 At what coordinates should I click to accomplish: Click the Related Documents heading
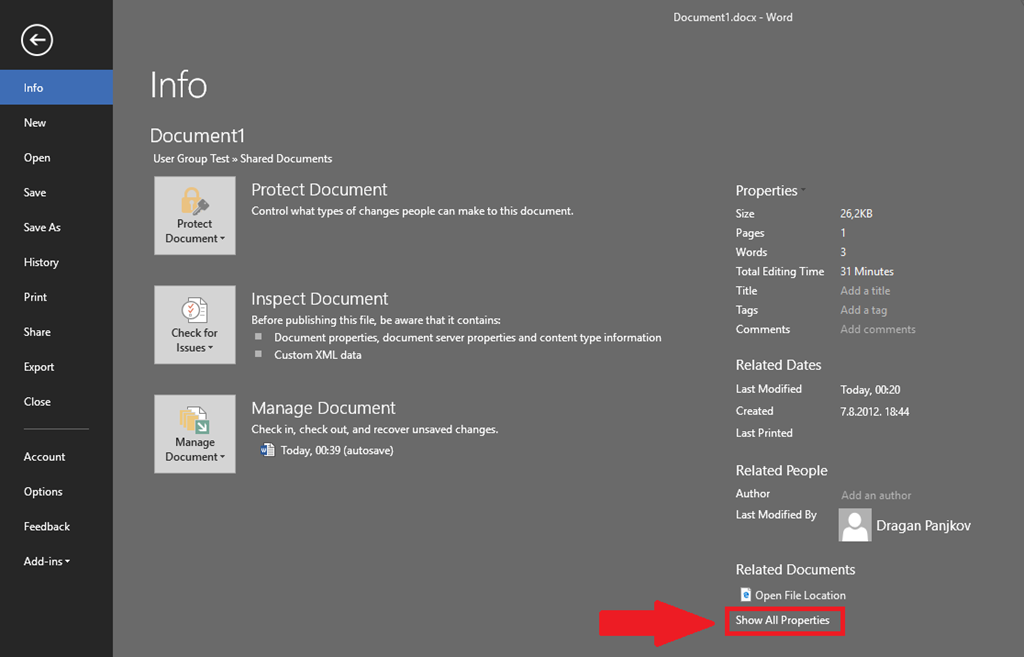[x=795, y=569]
